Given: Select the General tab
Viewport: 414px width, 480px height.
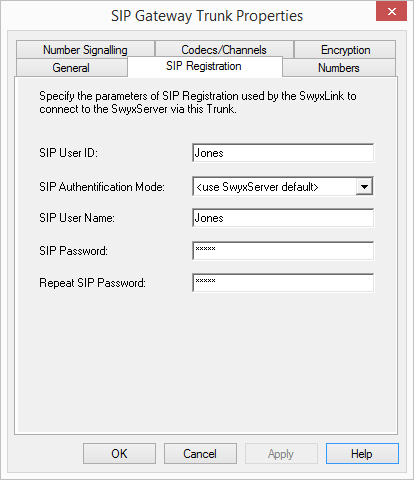Looking at the screenshot, I should (71, 68).
